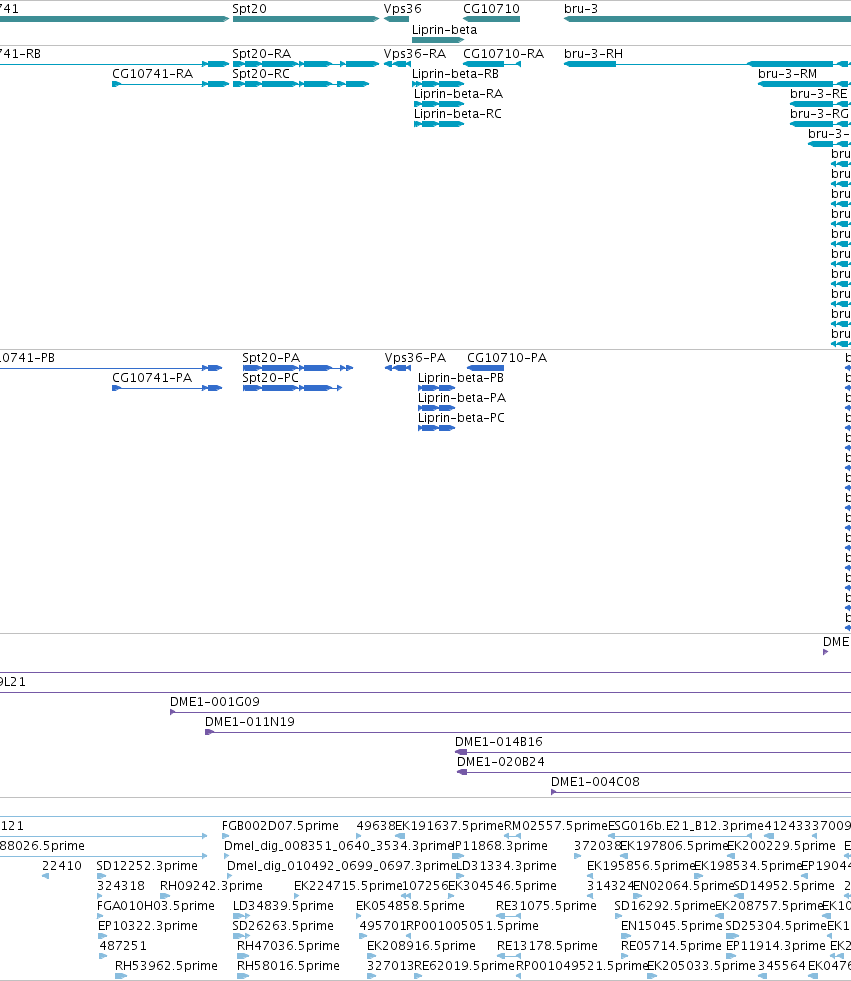This screenshot has height=981, width=851.
Task: Click the LD31334.3prime EST label
Action: click(506, 866)
